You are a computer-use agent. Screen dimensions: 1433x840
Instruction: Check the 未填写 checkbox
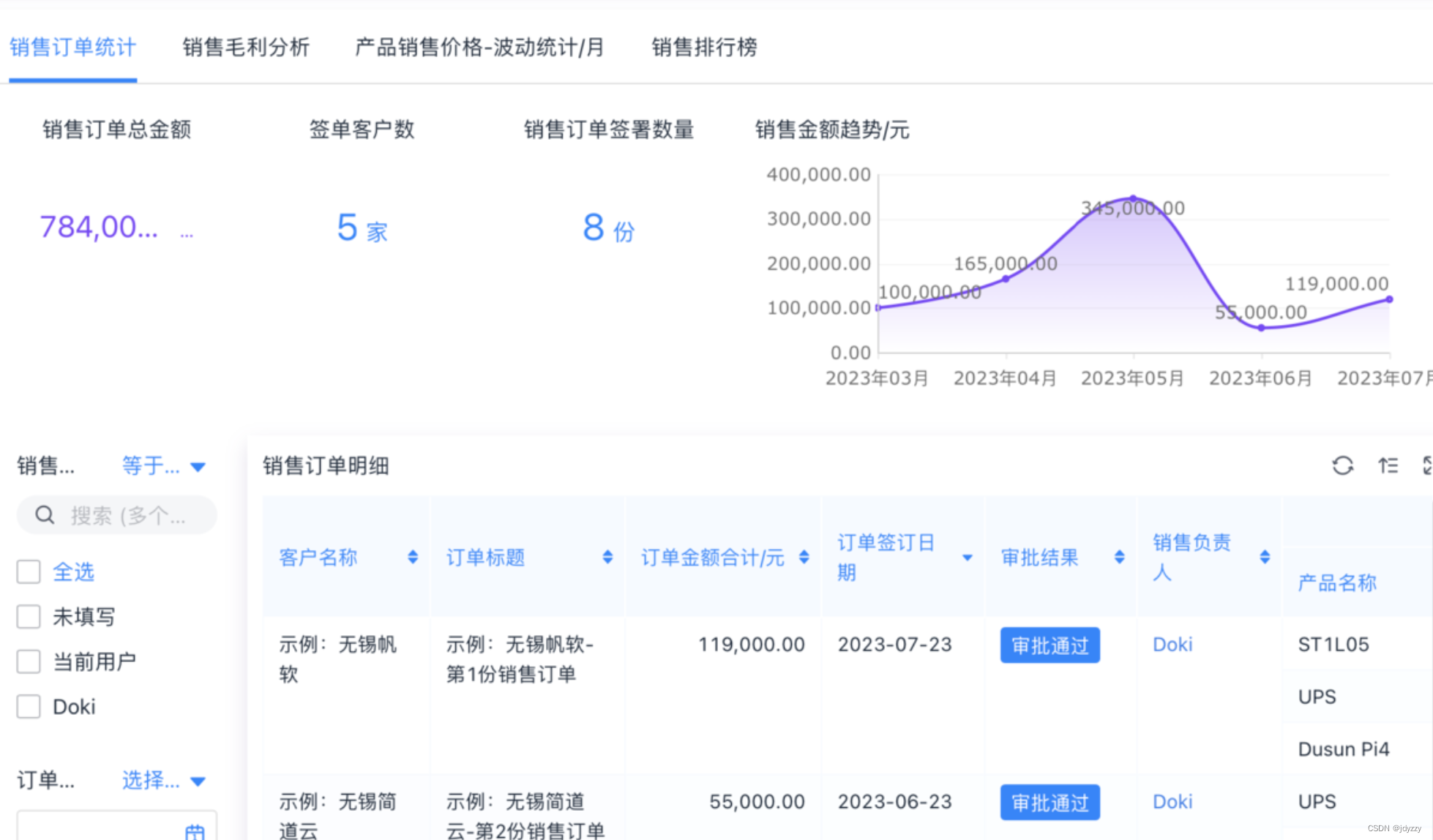tap(29, 617)
